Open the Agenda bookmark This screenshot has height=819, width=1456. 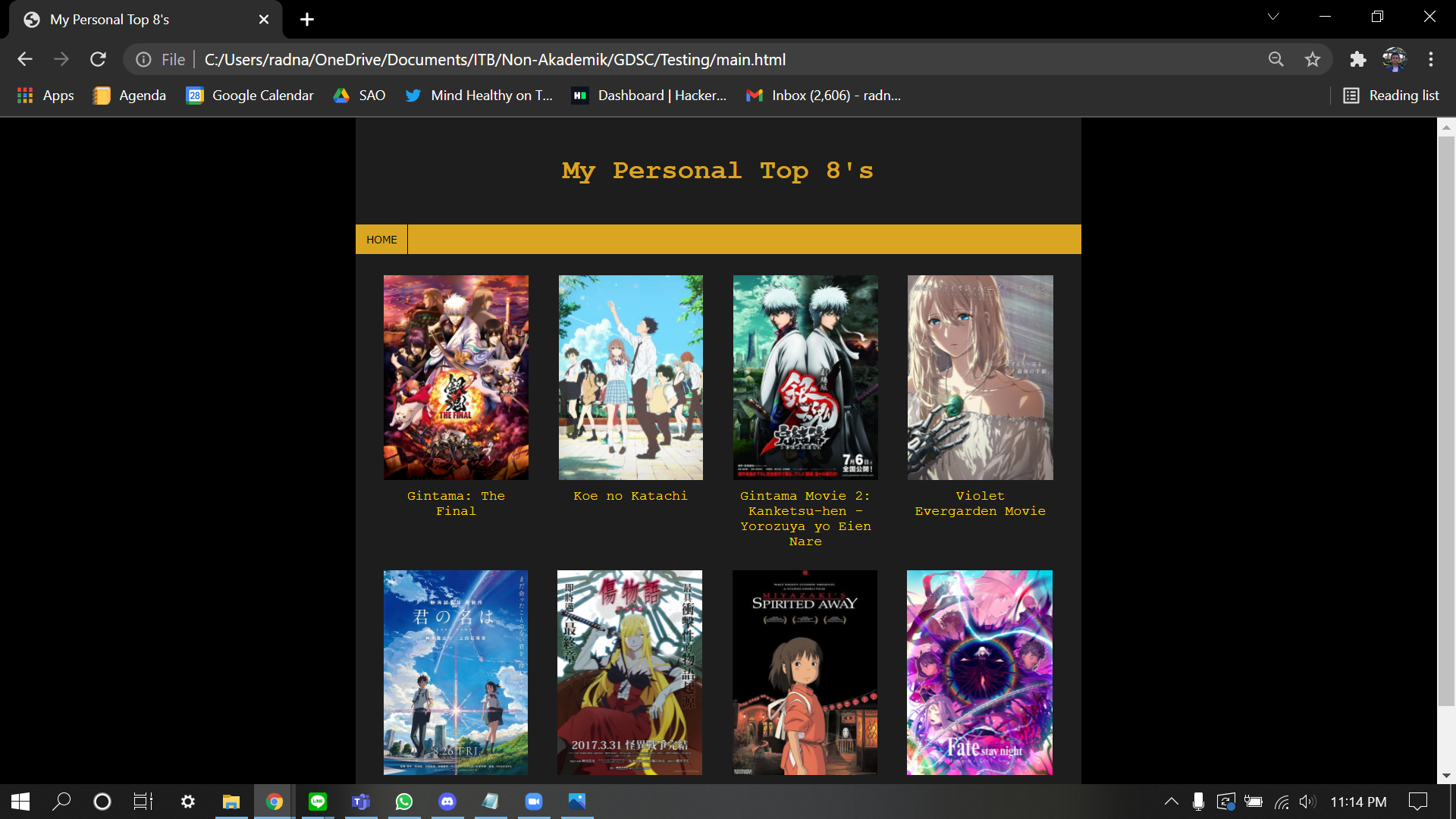(130, 96)
